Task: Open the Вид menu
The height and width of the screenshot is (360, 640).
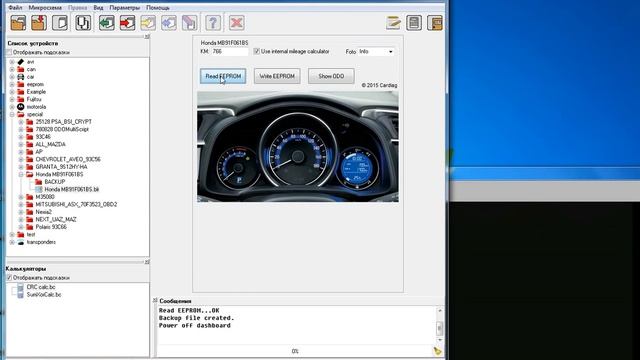Action: click(x=98, y=8)
